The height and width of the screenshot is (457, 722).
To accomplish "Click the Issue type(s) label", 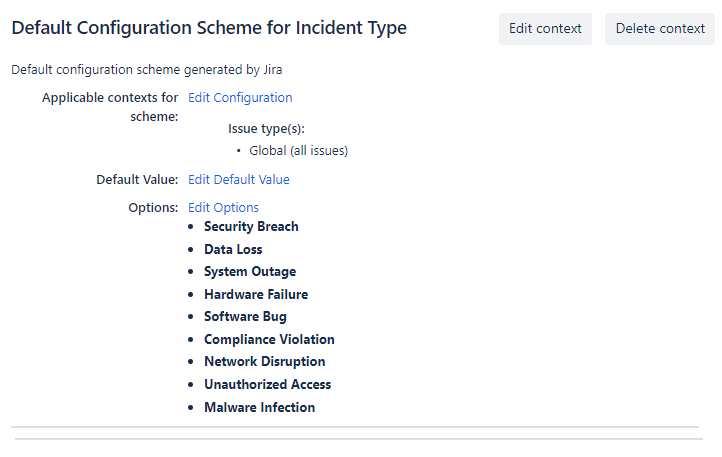I will (266, 129).
